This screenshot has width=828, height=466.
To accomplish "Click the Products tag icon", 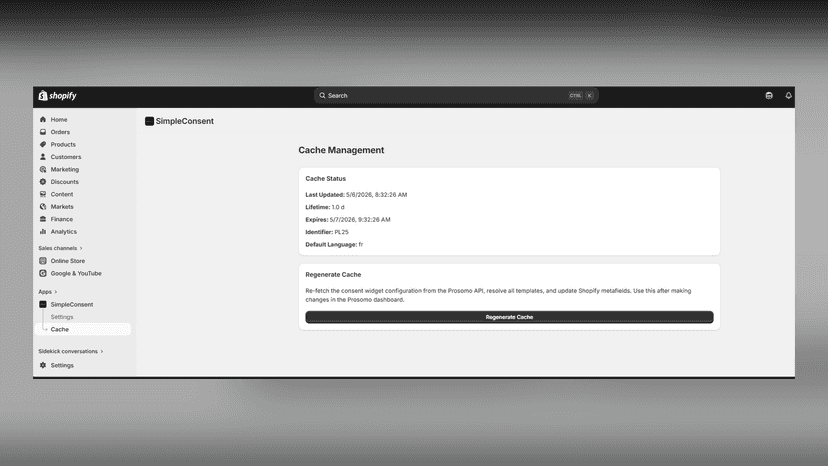I will 43,144.
